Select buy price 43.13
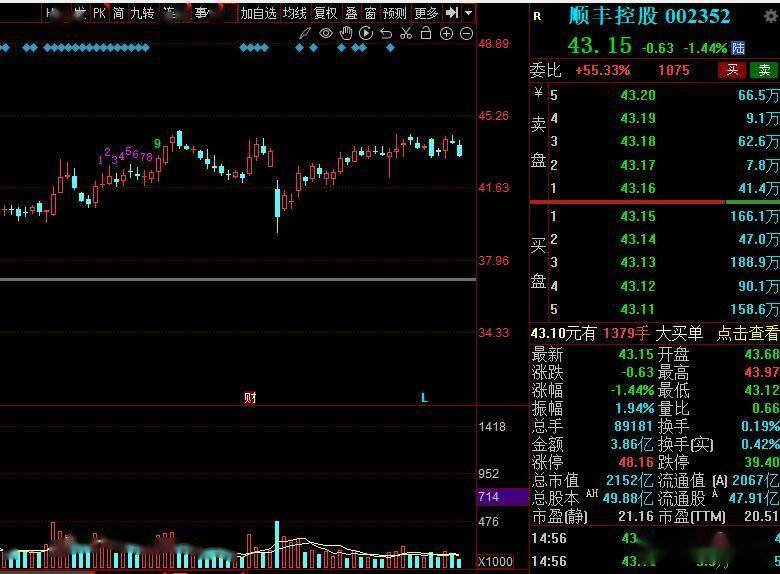This screenshot has width=780, height=574. [638, 262]
